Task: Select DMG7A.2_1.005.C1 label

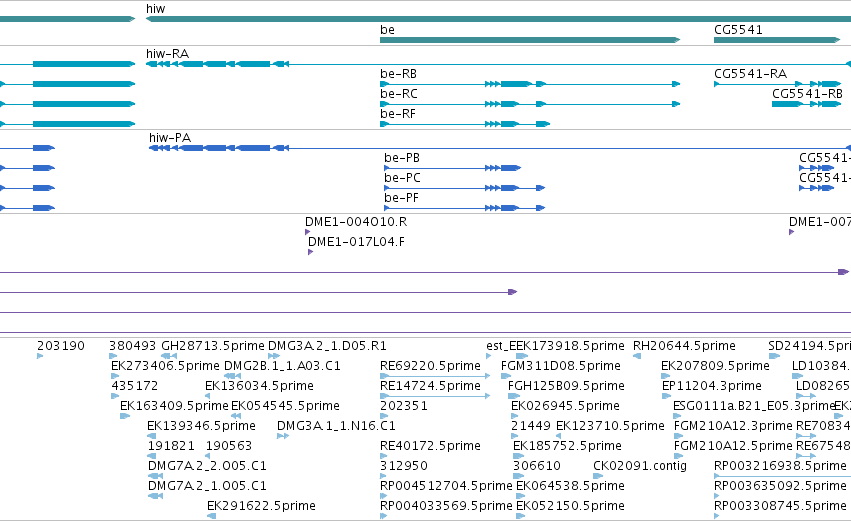Action: coord(207,486)
